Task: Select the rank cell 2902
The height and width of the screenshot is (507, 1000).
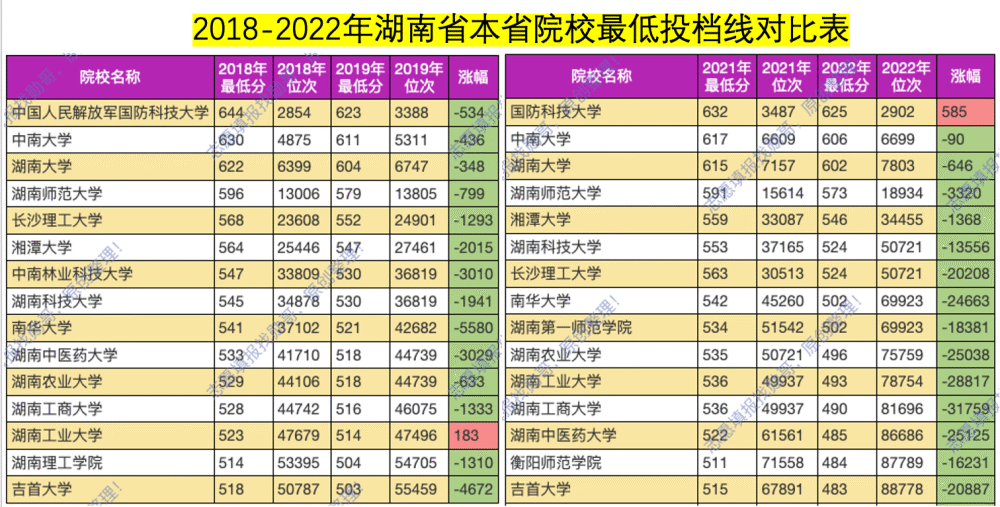Action: (x=906, y=112)
